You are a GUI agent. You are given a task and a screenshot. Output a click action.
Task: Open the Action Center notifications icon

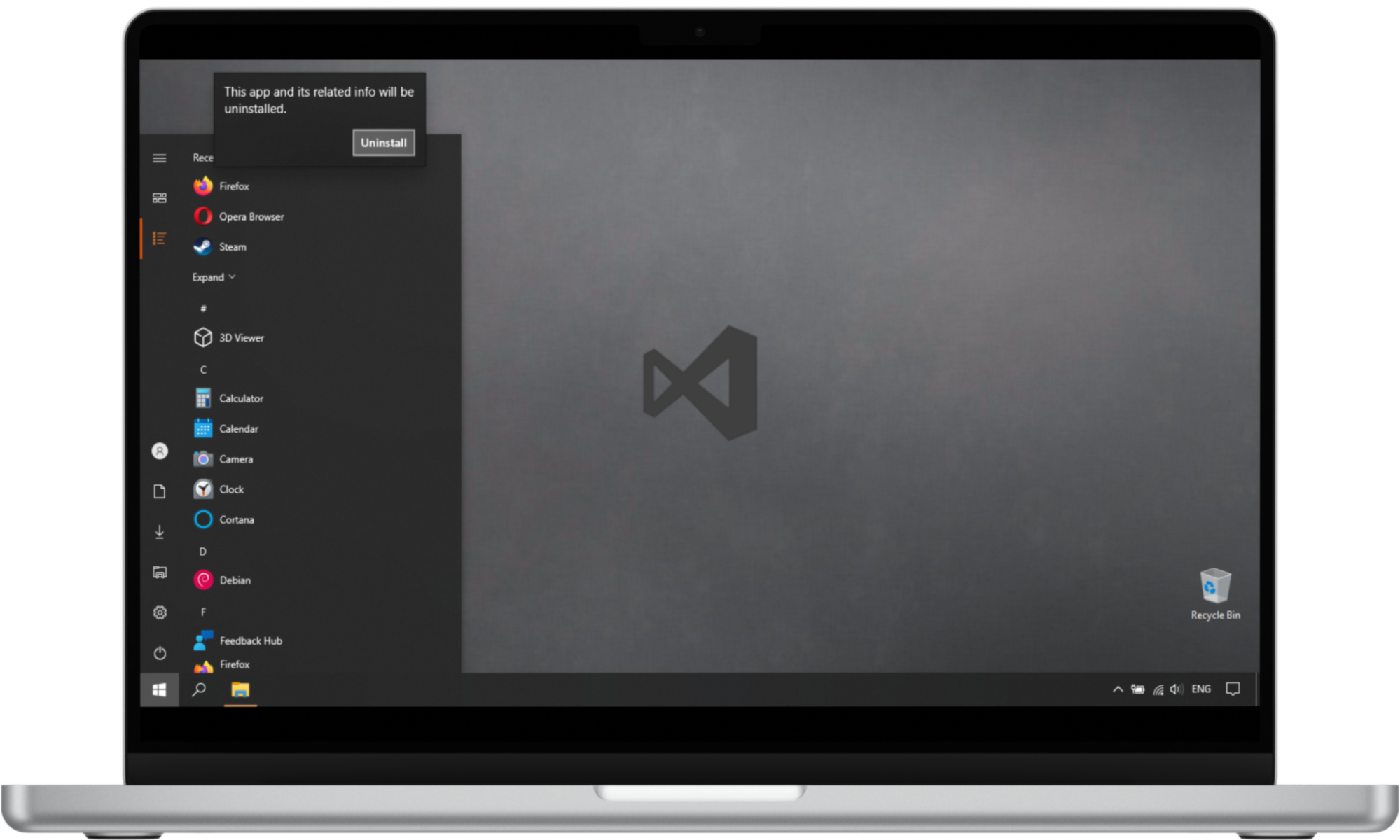tap(1233, 689)
